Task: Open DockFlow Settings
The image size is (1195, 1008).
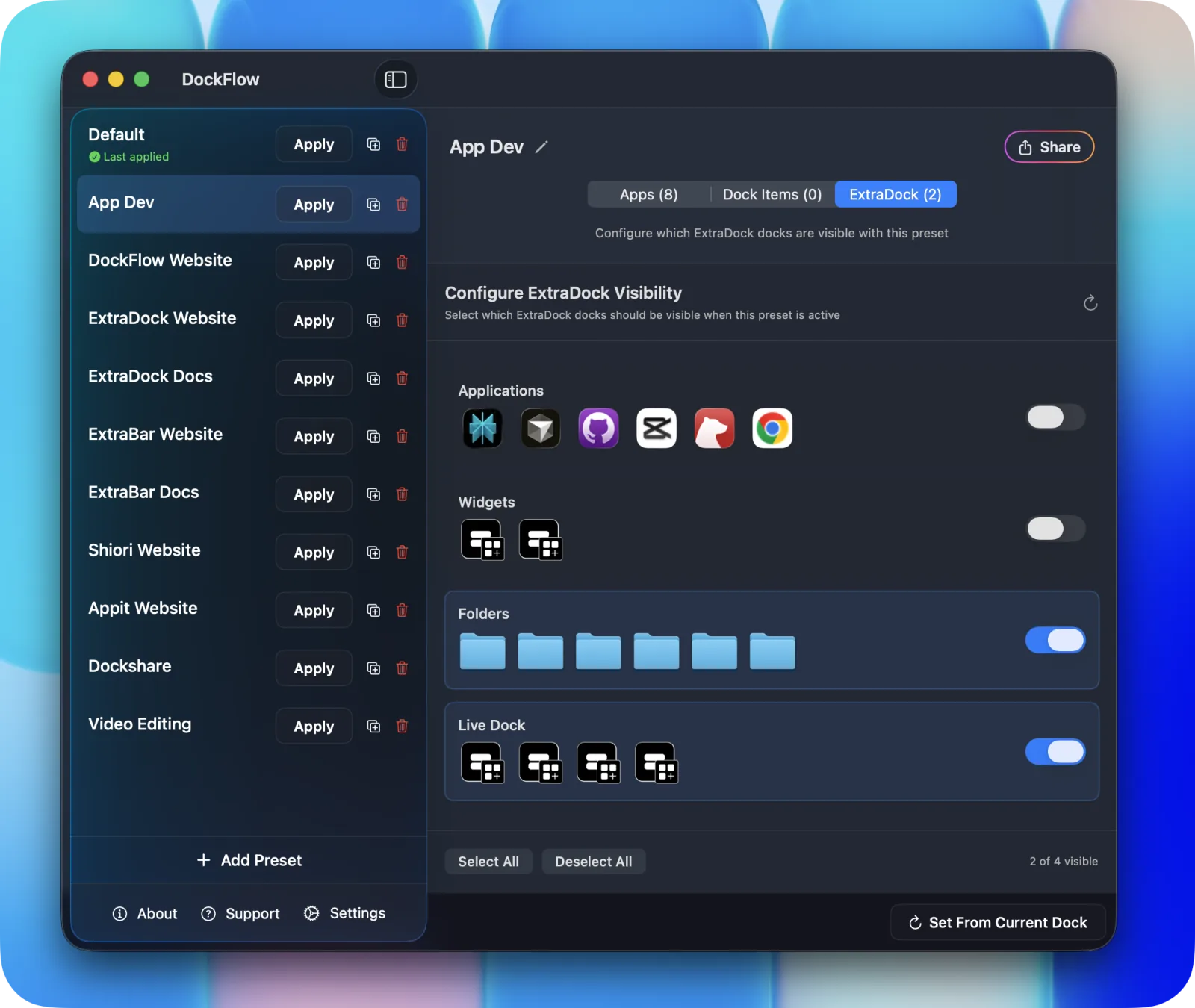Action: 345,914
